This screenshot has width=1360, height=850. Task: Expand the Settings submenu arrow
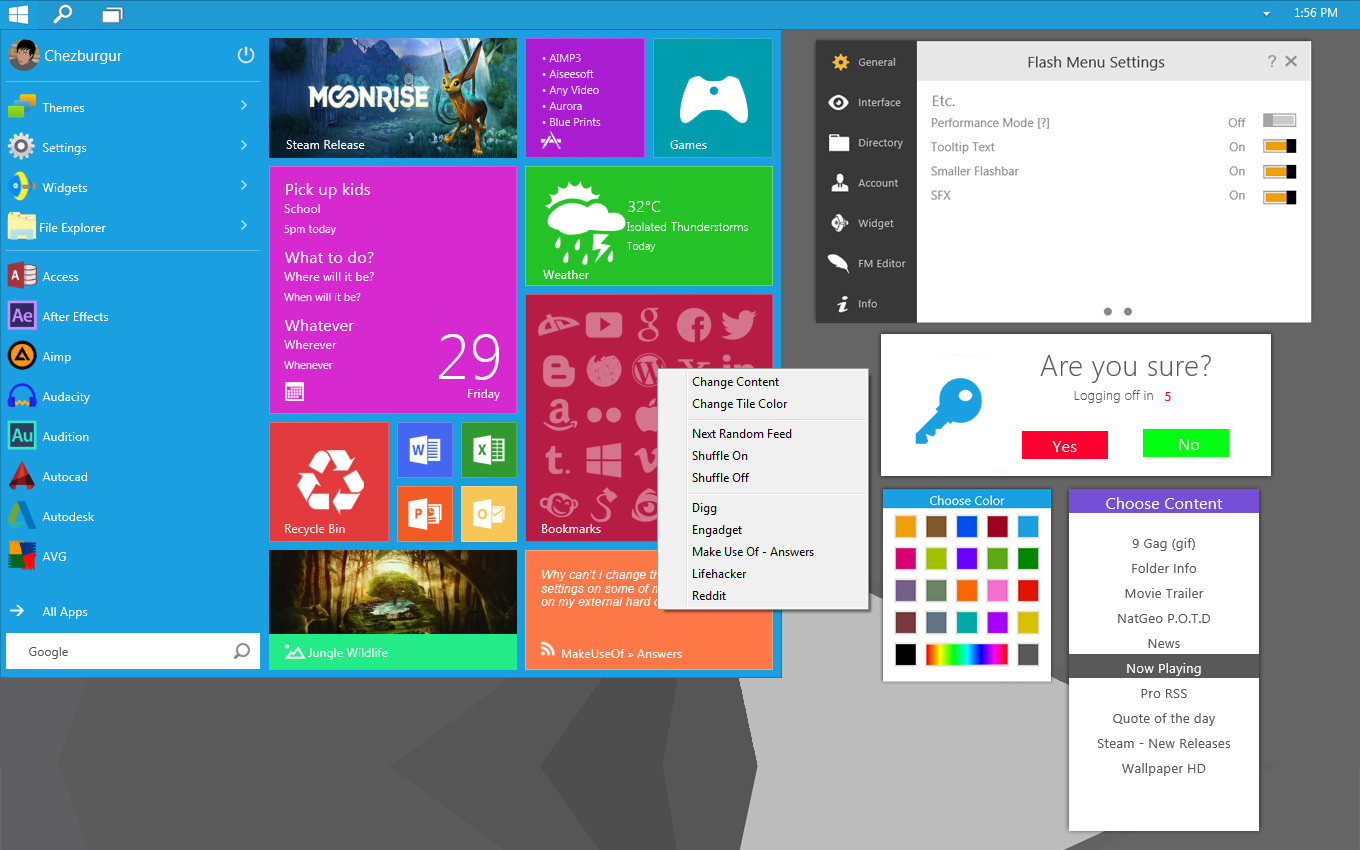244,146
